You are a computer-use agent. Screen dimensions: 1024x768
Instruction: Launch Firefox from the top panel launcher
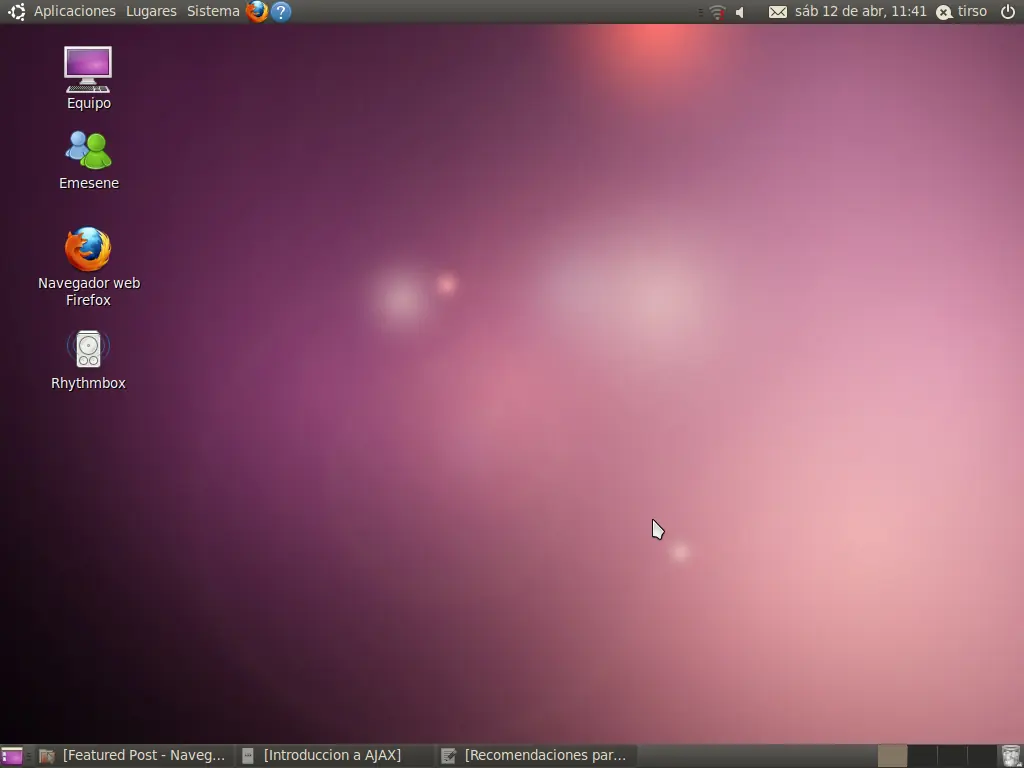[x=257, y=11]
